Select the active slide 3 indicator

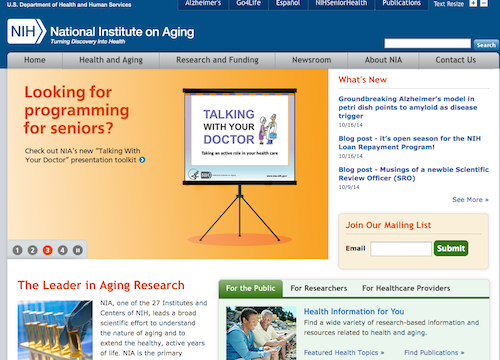tap(48, 250)
